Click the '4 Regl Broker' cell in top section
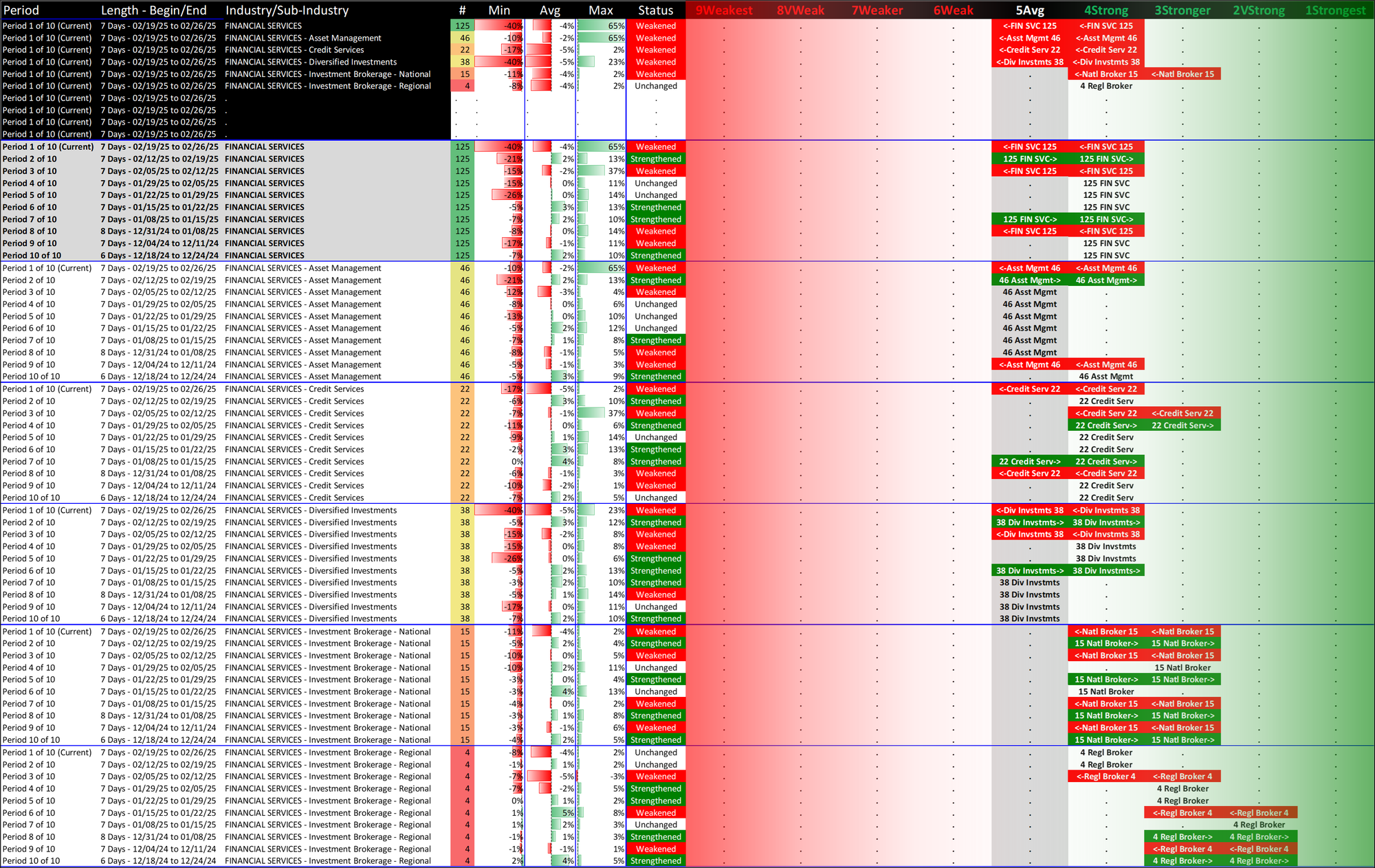The image size is (1375, 868). [1105, 86]
